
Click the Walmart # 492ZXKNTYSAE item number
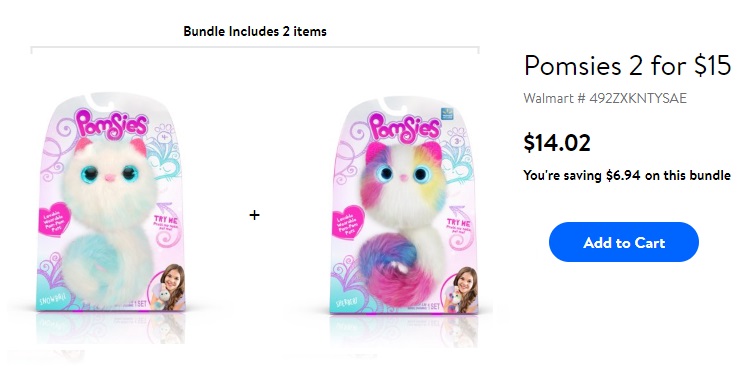coord(605,98)
